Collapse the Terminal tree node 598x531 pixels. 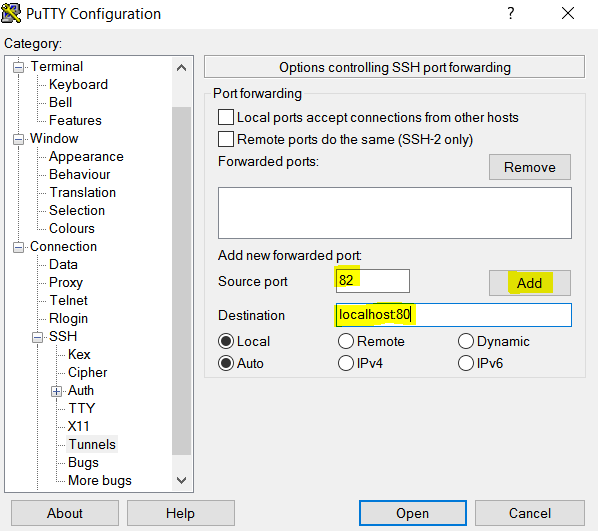tap(18, 68)
